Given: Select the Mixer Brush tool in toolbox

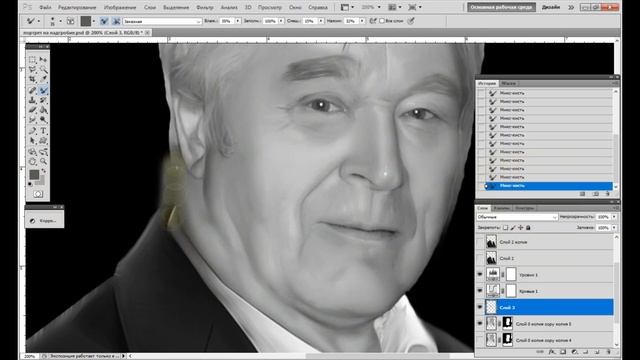Looking at the screenshot, I should tap(43, 90).
